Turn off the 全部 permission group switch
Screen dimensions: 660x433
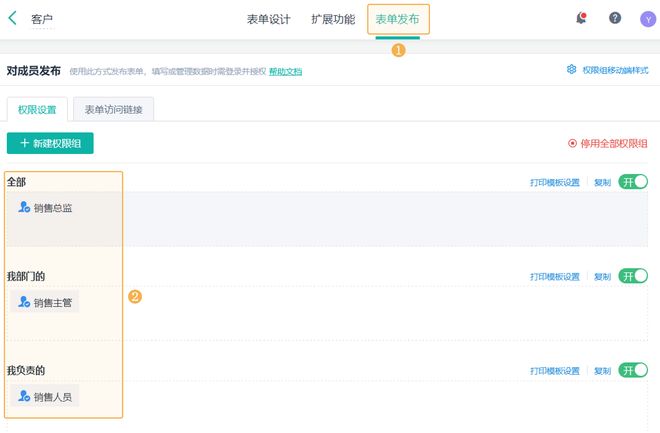click(633, 182)
